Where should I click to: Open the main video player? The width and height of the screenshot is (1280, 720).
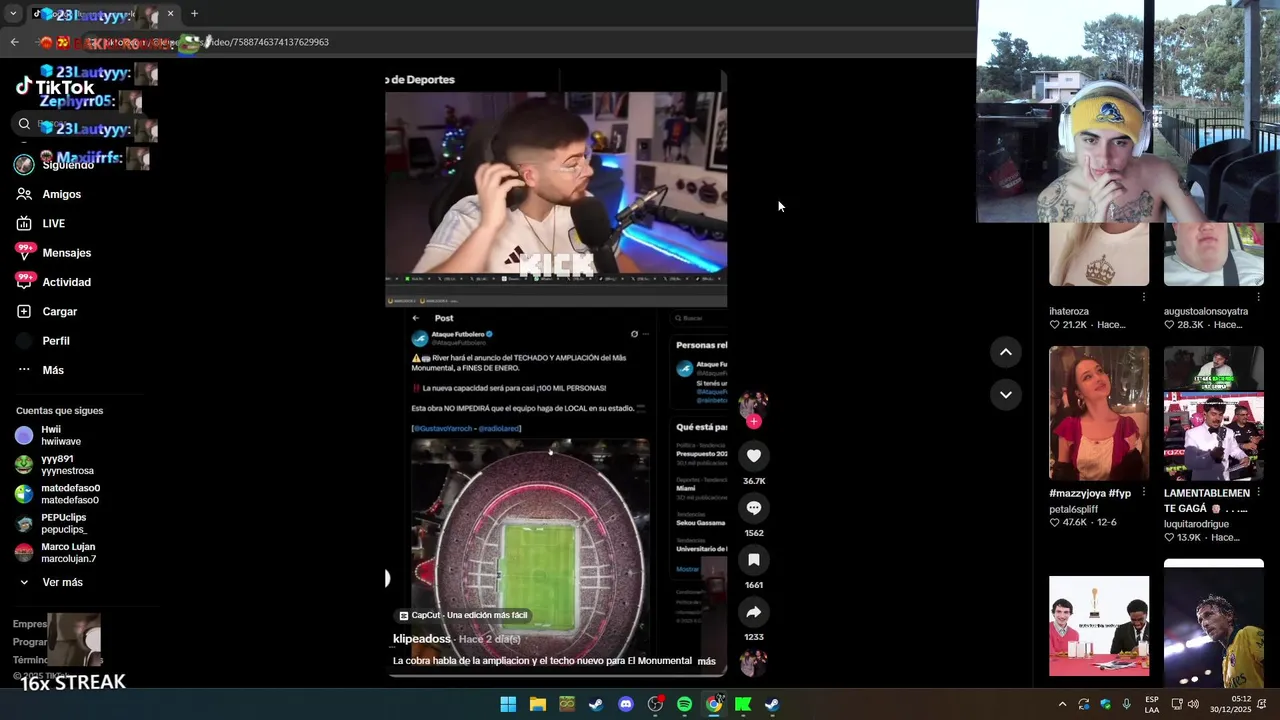(x=556, y=373)
